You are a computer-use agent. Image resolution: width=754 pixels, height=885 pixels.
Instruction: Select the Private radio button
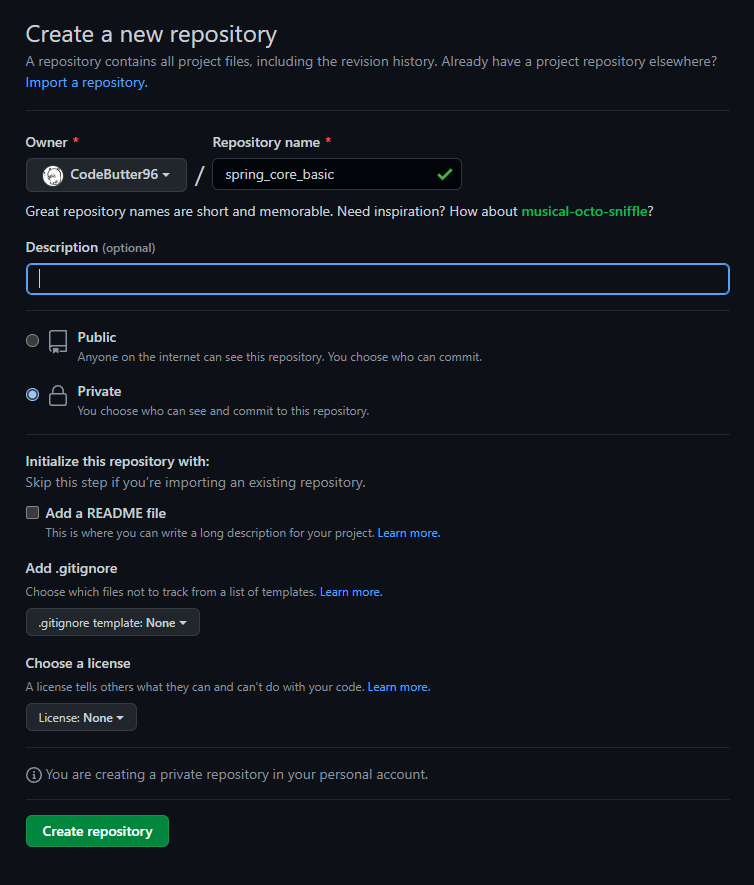point(33,395)
